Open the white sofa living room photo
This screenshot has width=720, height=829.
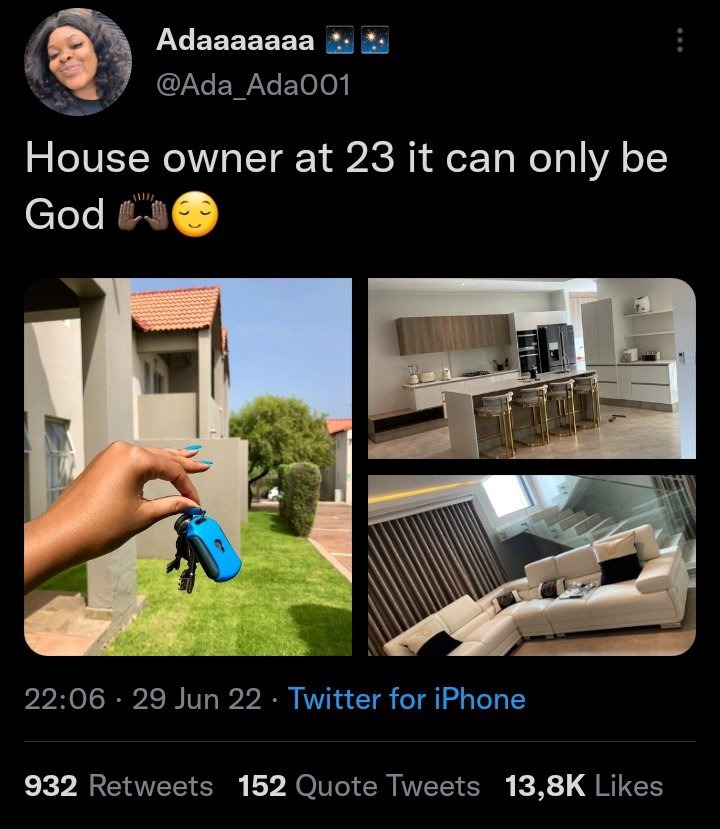click(532, 565)
